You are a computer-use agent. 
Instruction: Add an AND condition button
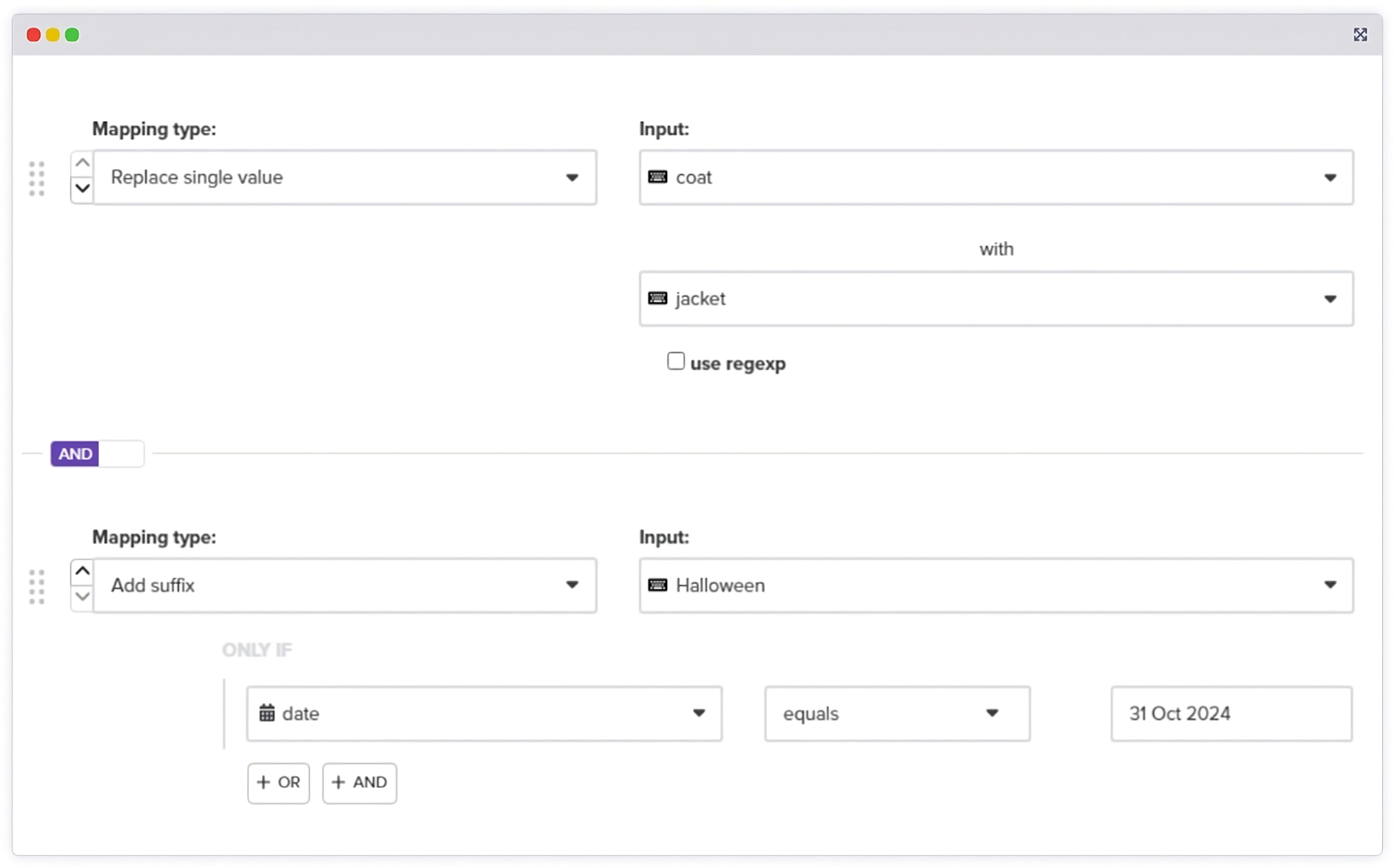tap(359, 783)
